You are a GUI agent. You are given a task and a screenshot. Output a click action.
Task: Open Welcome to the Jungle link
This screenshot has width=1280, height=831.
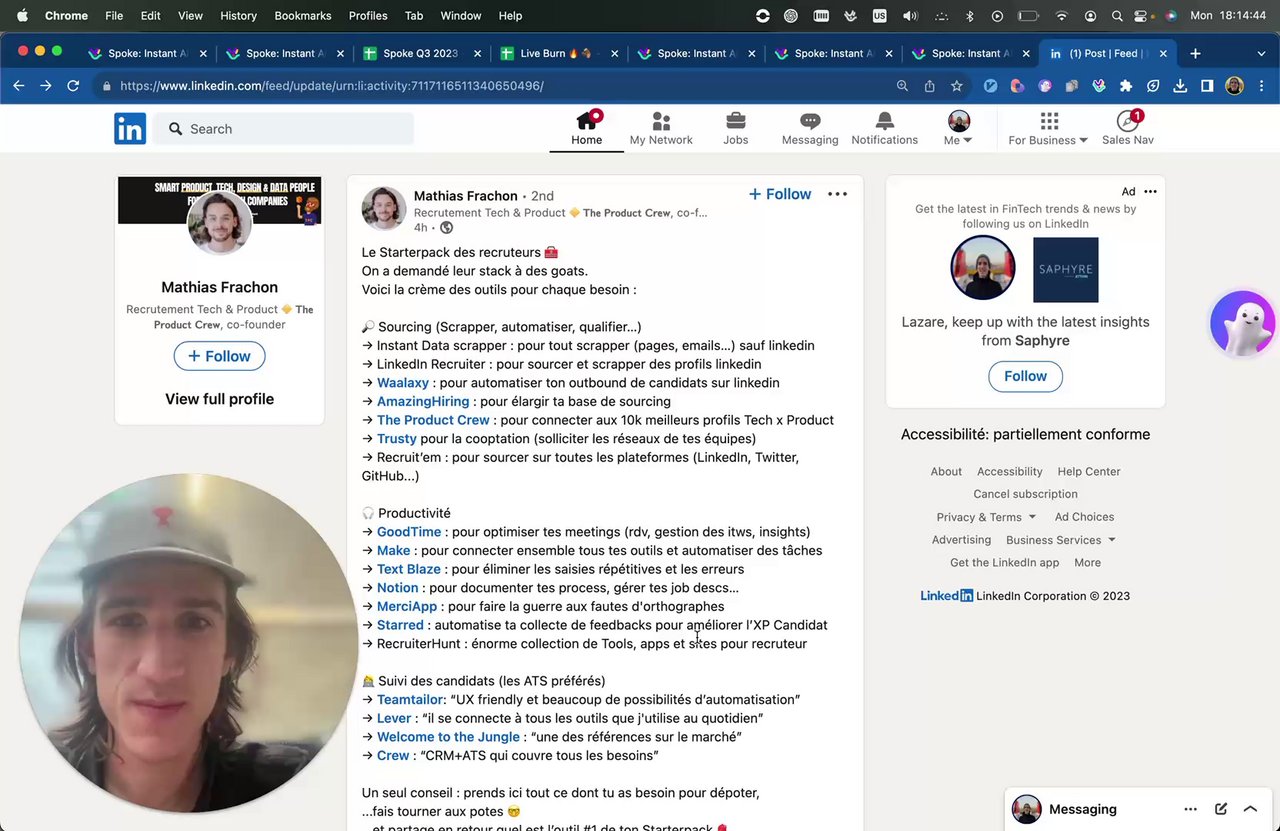click(449, 737)
